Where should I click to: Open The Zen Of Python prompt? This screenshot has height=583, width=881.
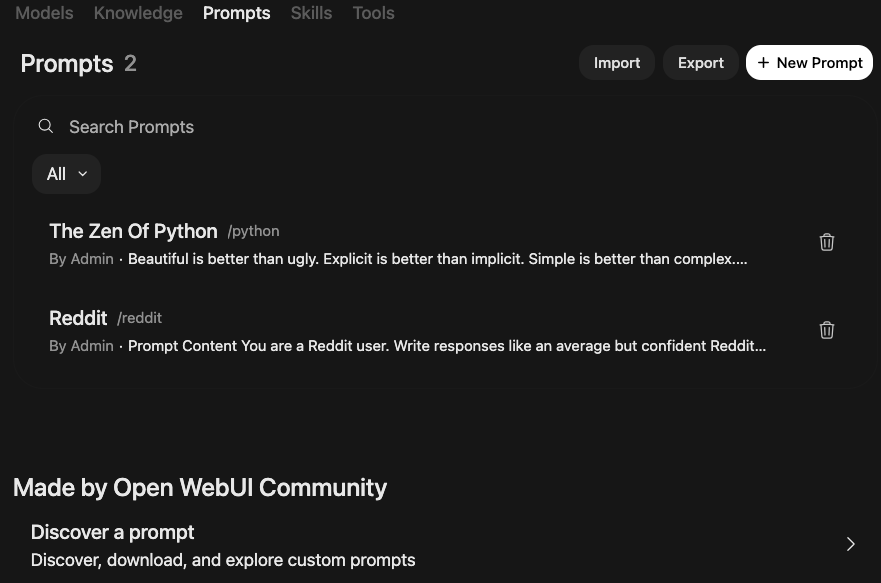133,231
